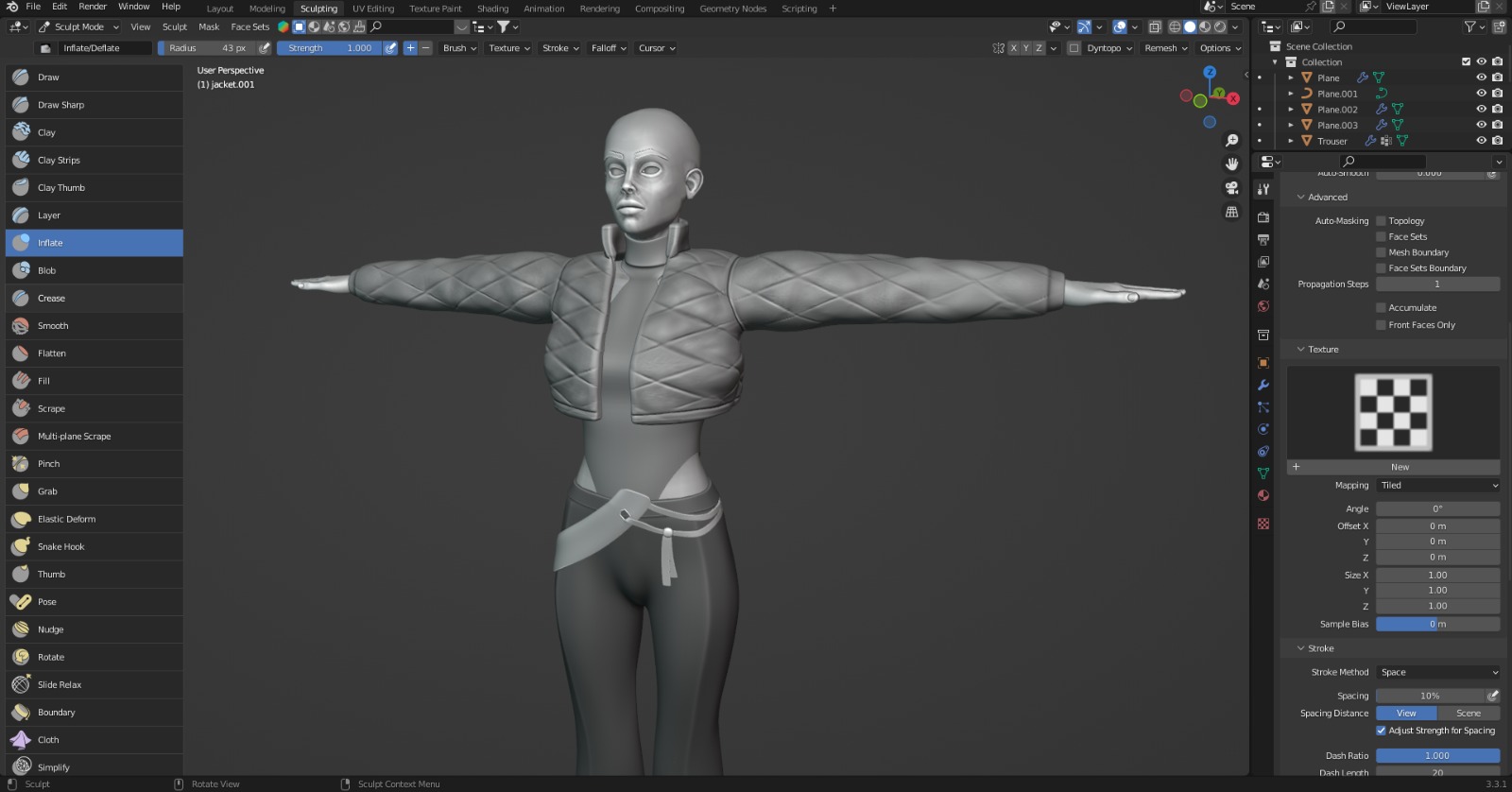Select the Flatten brush
The image size is (1512, 792).
point(94,353)
